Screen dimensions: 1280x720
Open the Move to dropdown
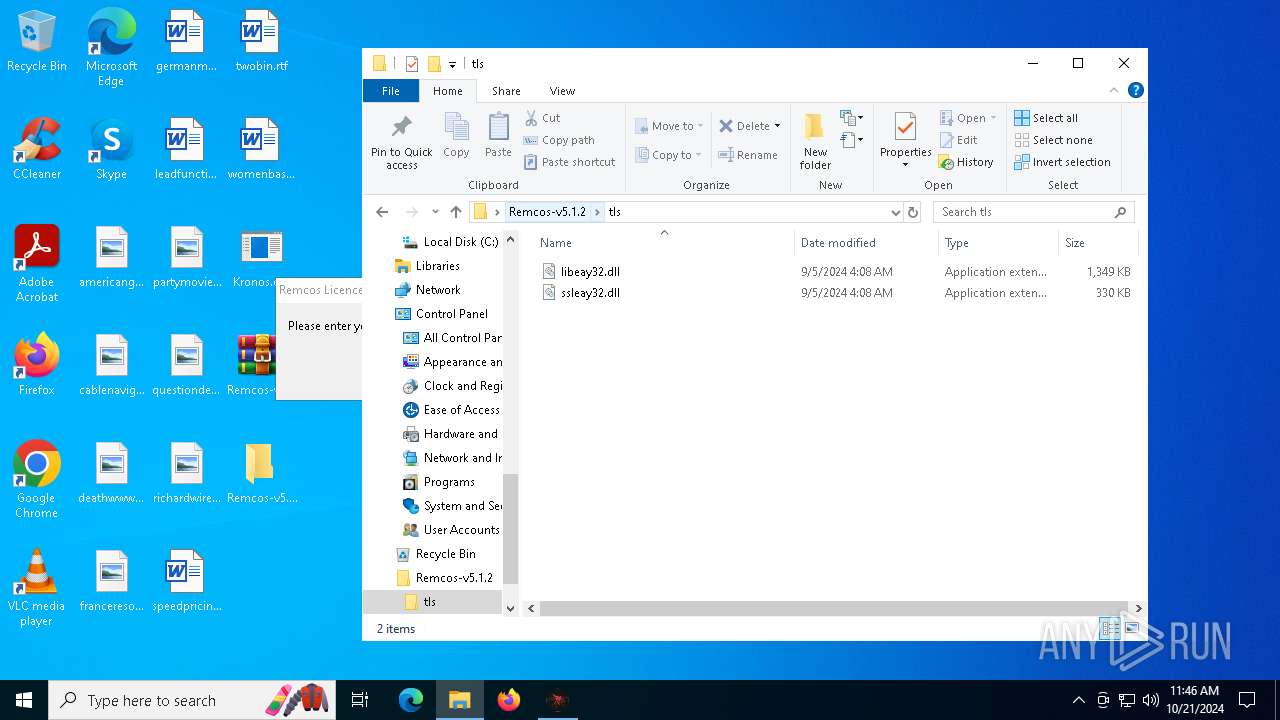point(669,126)
